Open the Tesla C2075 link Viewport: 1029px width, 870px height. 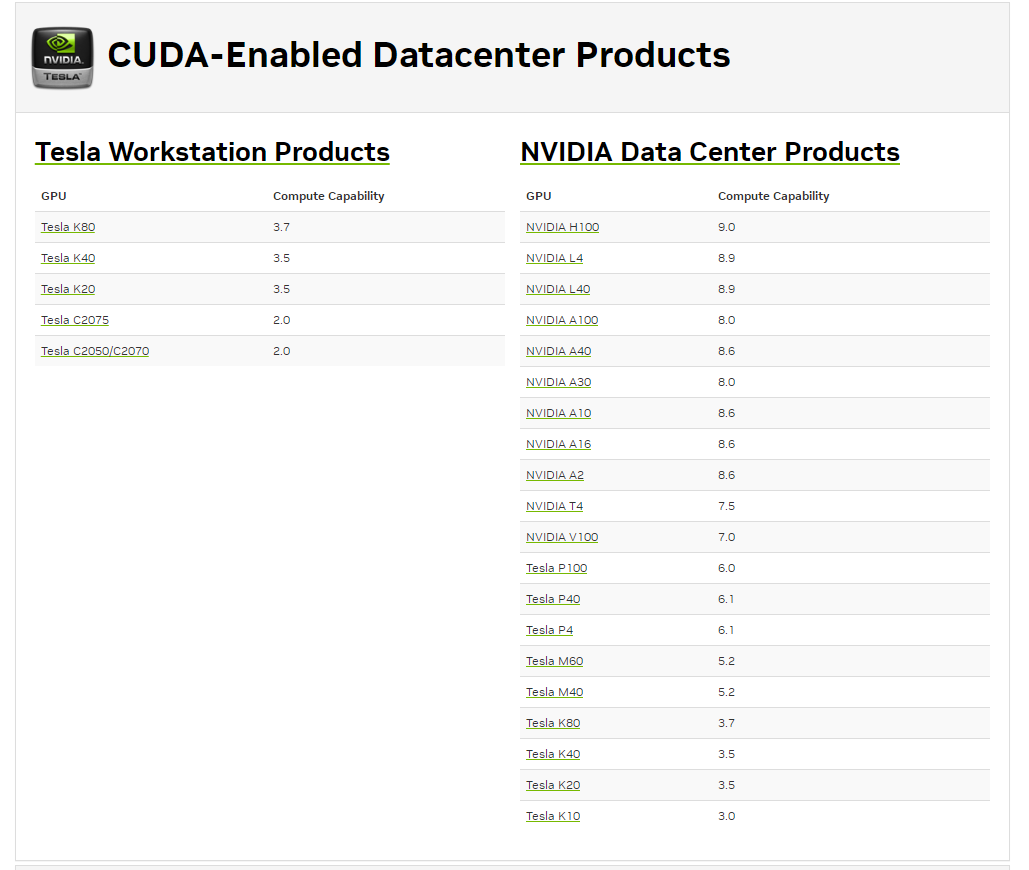click(75, 320)
